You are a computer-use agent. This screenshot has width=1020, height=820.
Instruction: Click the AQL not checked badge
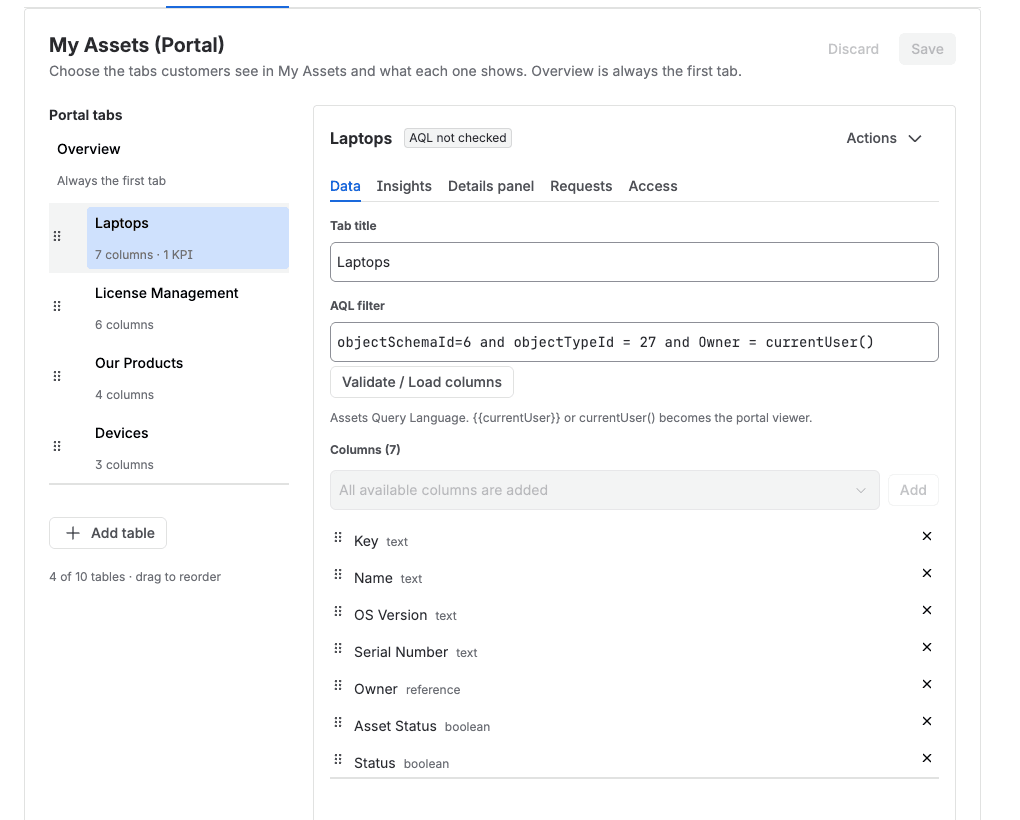(x=458, y=138)
